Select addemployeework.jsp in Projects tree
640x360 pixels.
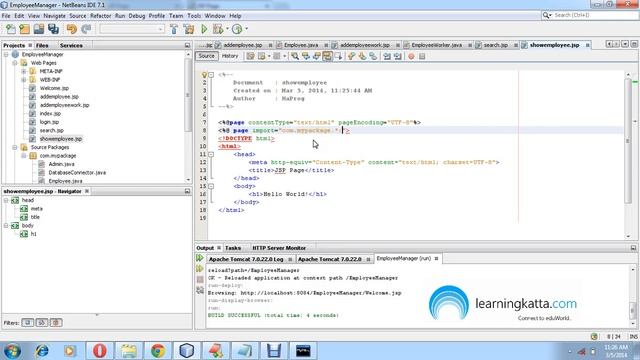(64, 105)
